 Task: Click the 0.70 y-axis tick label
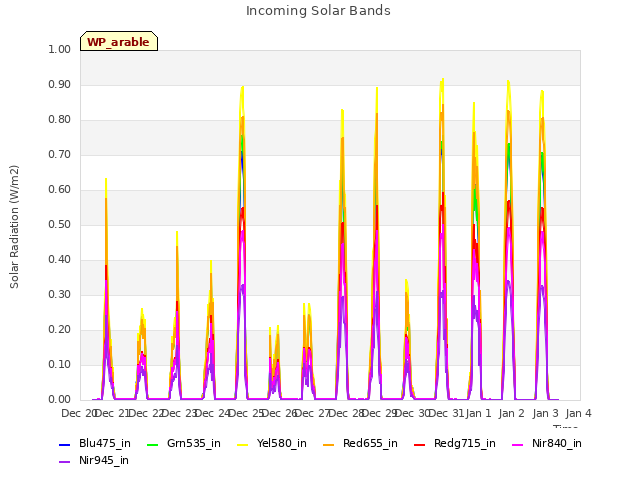coord(59,155)
